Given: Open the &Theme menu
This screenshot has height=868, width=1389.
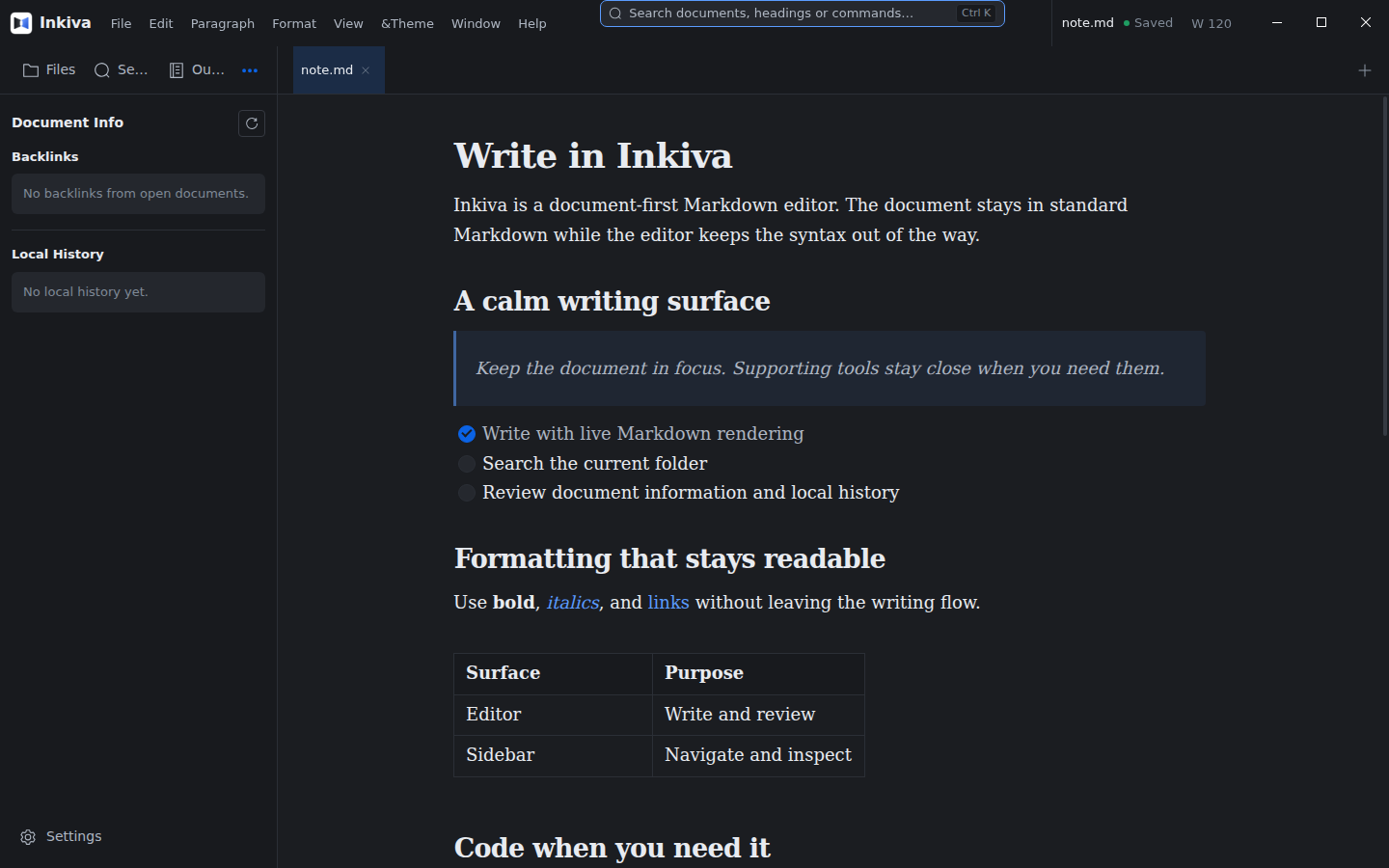Looking at the screenshot, I should [407, 23].
